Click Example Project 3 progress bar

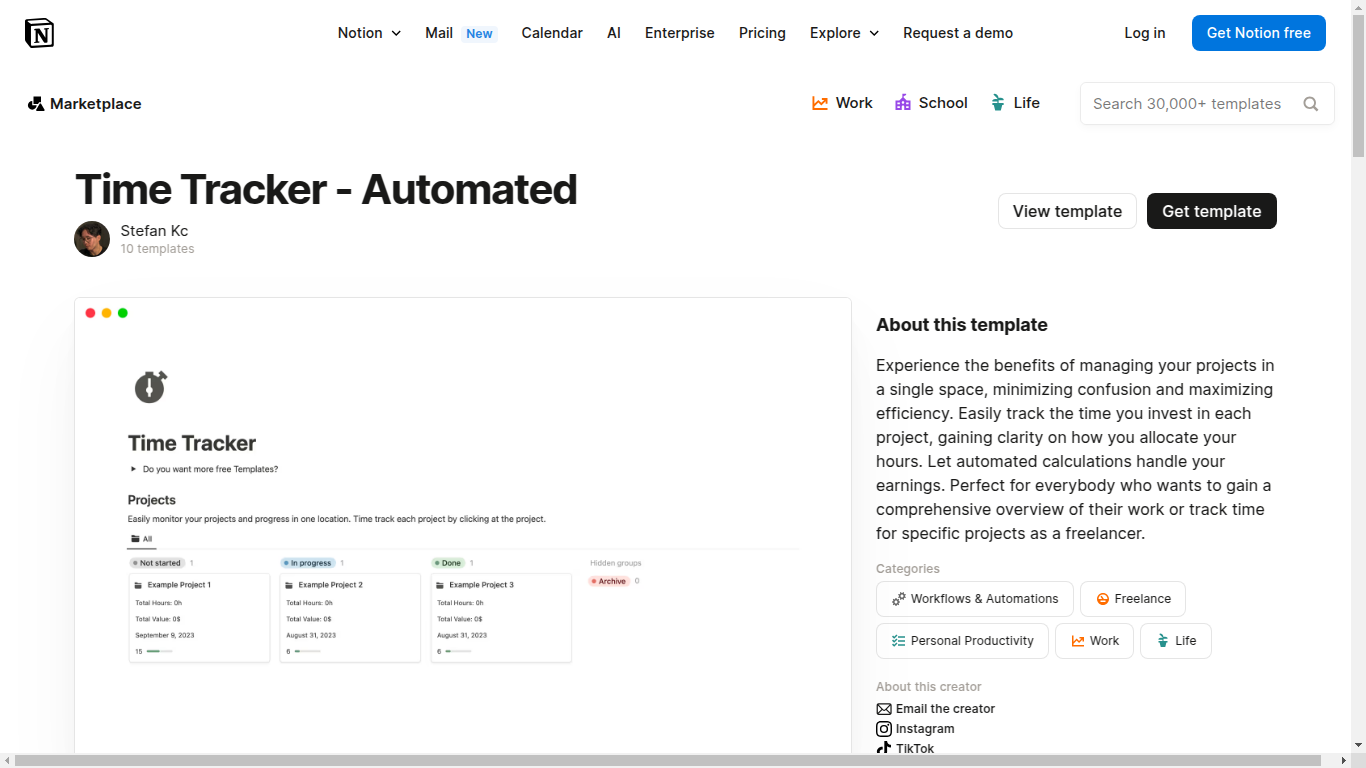(458, 651)
